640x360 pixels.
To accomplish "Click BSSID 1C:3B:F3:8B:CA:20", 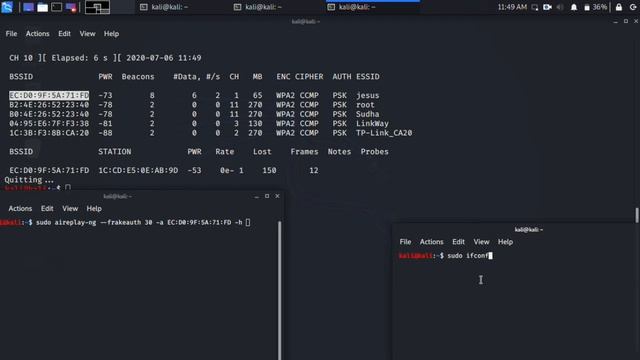I will (x=49, y=133).
